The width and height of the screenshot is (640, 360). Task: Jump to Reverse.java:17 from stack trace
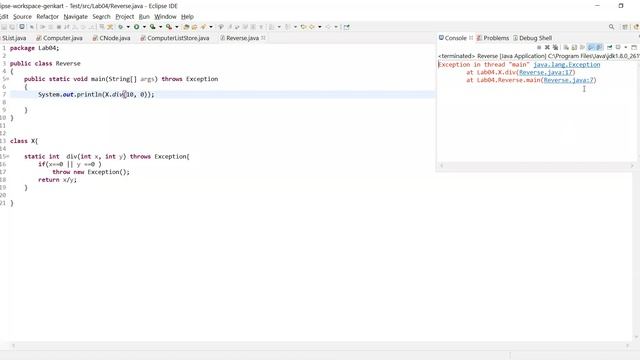[546, 72]
